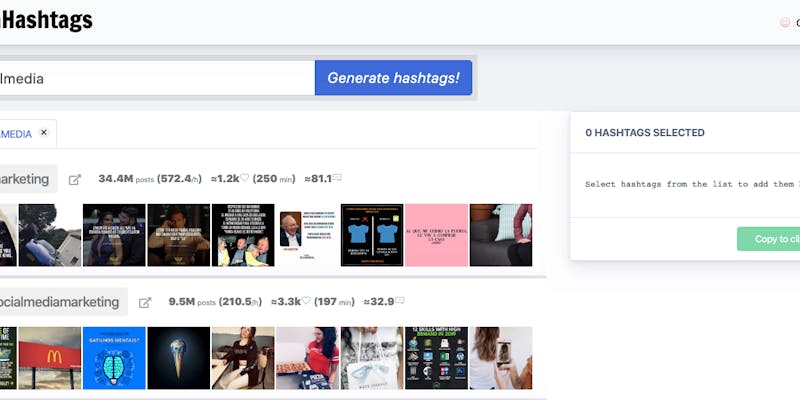Viewport: 800px width, 400px height.
Task: Click the (197 min) text
Action: pos(334,302)
